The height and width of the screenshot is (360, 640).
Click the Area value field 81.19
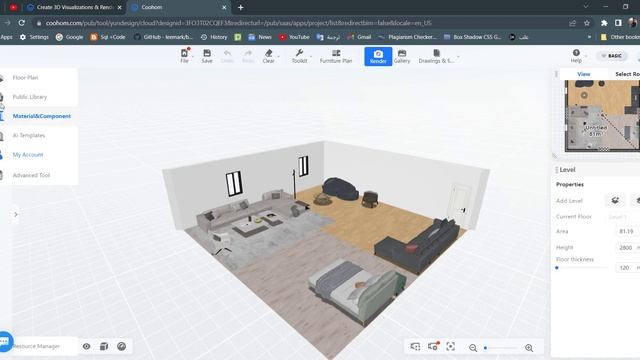pos(627,231)
